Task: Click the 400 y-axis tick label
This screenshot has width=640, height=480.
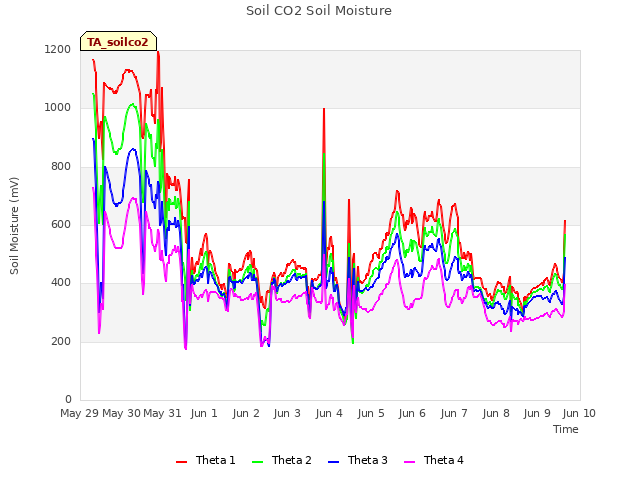Action: [x=61, y=283]
